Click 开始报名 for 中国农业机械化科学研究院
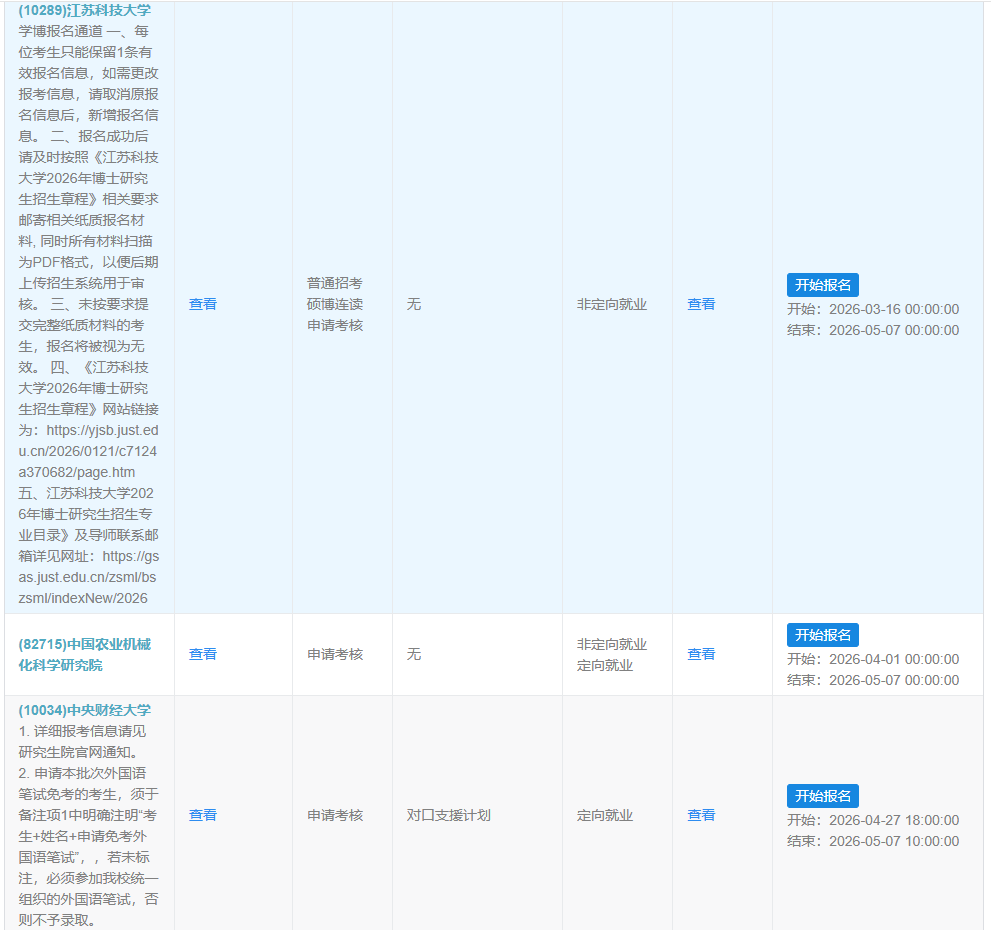991x930 pixels. click(x=822, y=635)
